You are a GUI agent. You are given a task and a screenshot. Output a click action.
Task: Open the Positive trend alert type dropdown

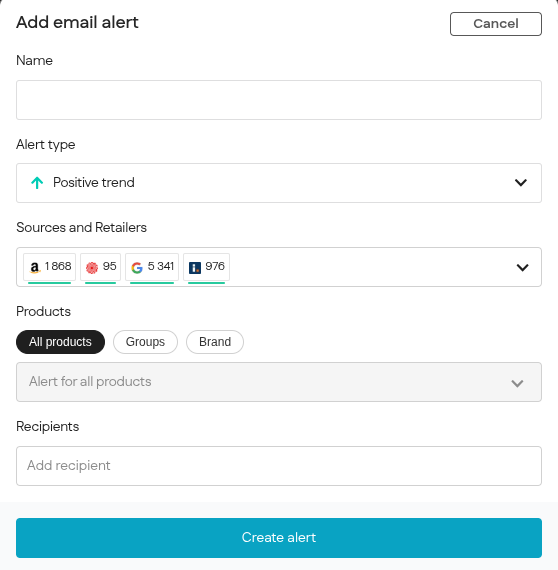click(279, 183)
